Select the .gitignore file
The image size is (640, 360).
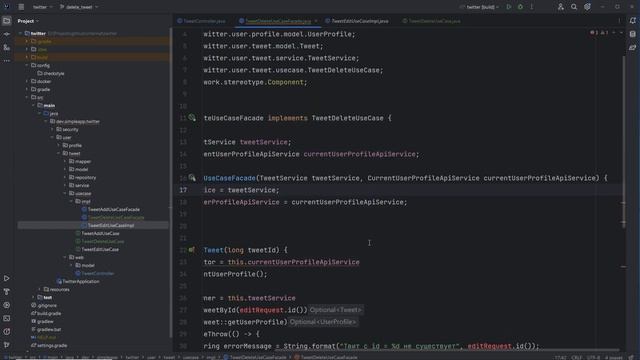pos(44,305)
